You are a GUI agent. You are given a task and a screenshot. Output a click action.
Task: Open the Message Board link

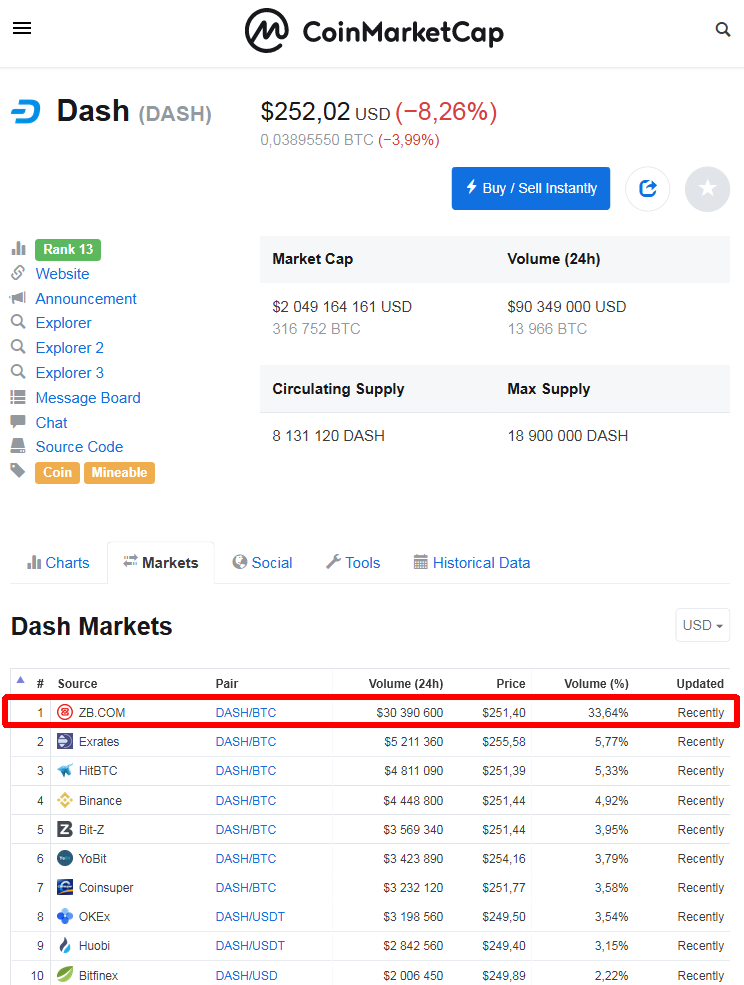(88, 398)
